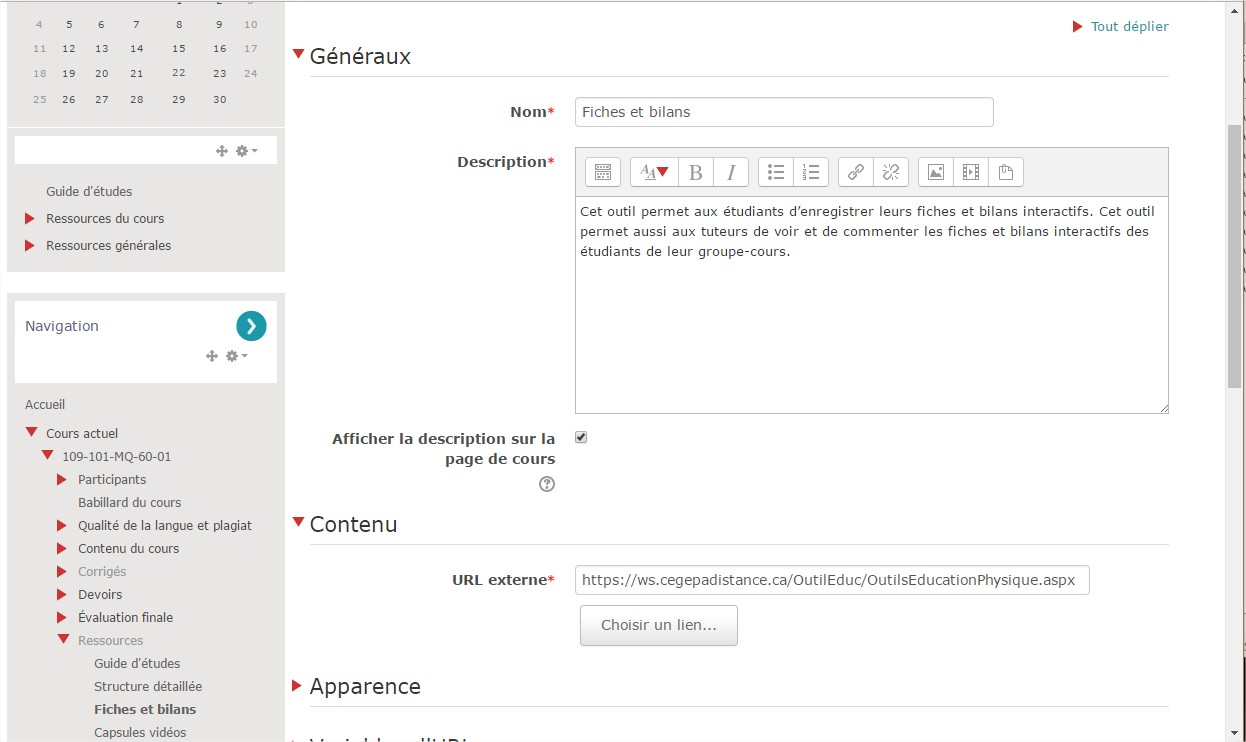This screenshot has height=742, width=1246.
Task: Expand Ressources du cours in sidebar
Action: point(104,218)
